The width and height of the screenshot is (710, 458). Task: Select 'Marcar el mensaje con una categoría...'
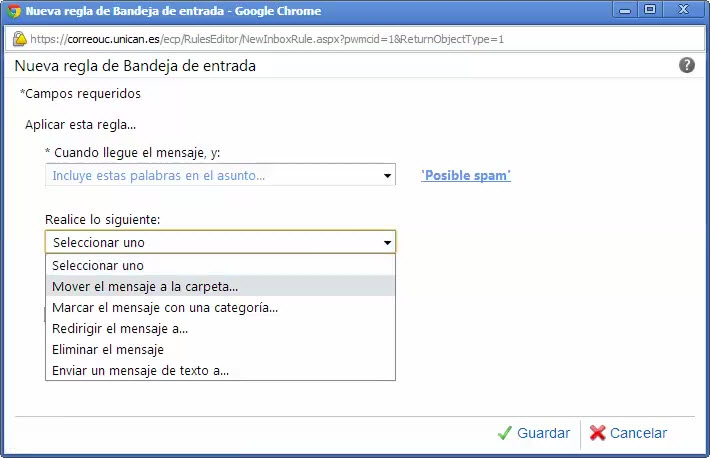(221, 308)
